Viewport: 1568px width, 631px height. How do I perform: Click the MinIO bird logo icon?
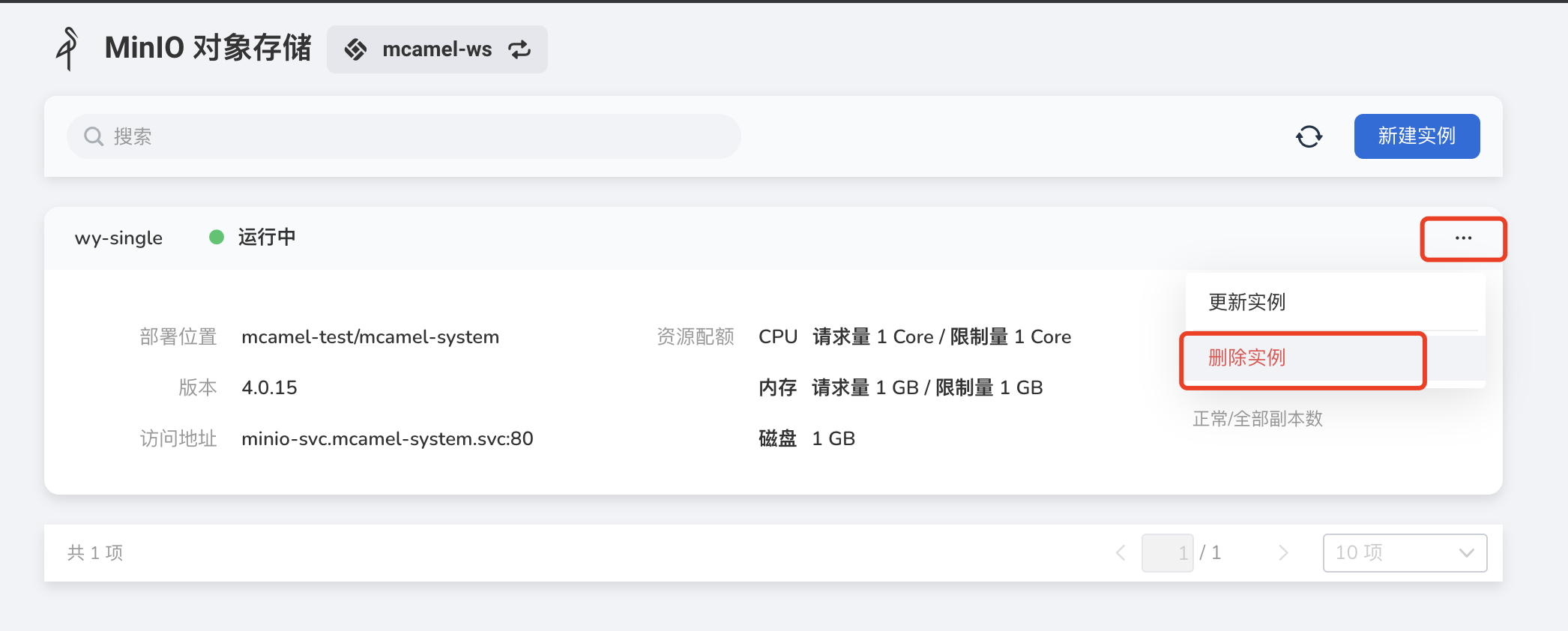pyautogui.click(x=68, y=49)
